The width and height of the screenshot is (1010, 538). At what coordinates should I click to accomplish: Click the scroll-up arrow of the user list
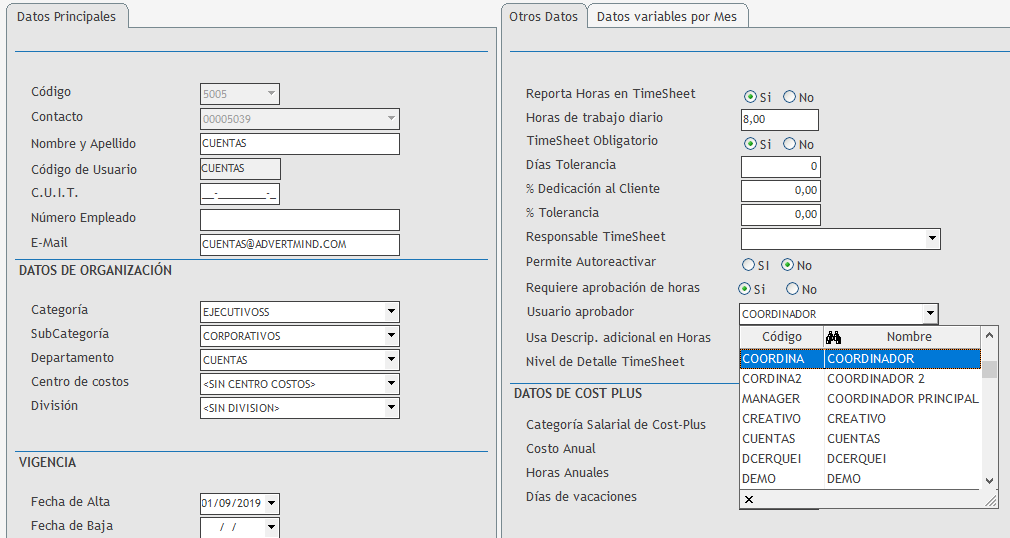click(x=990, y=337)
